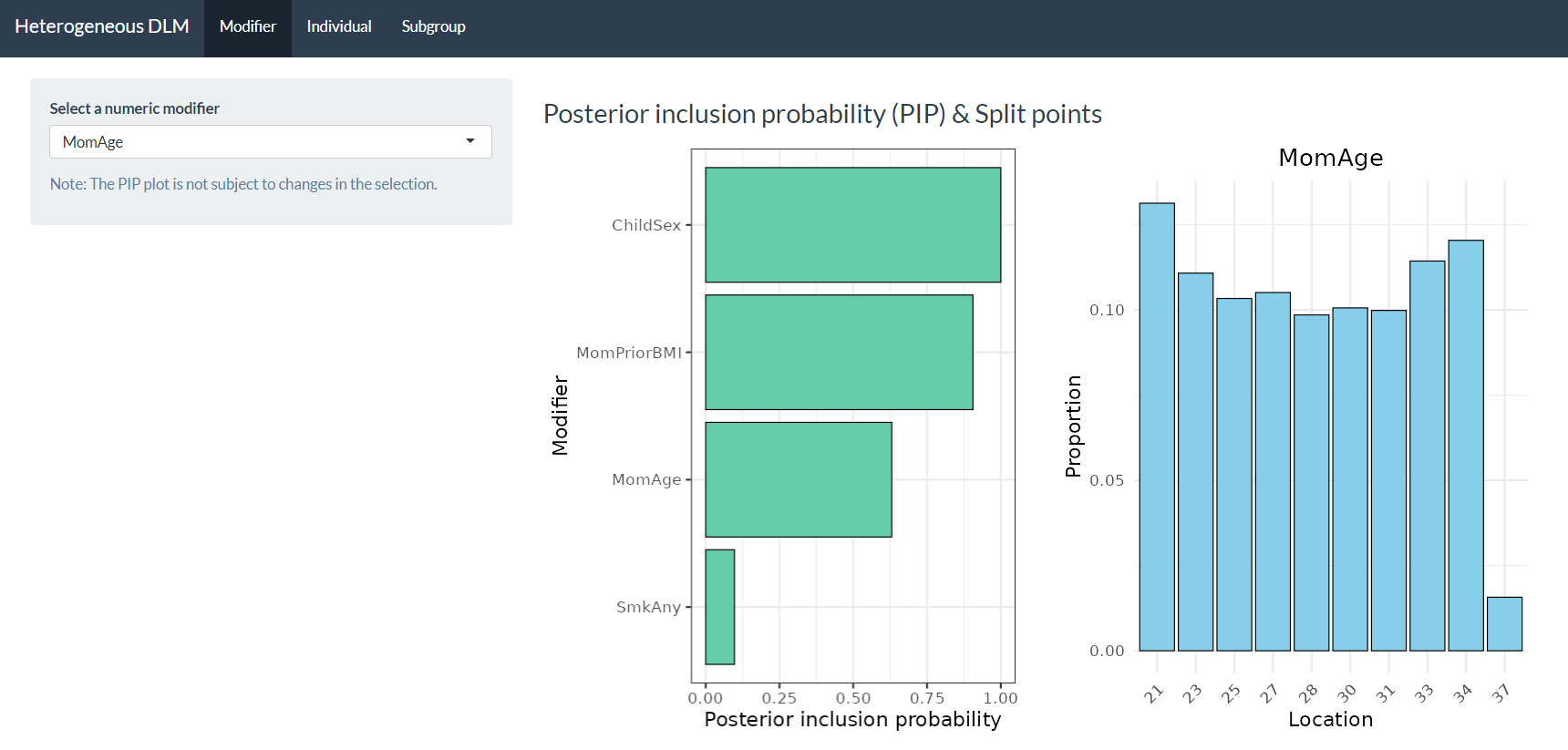Click the split point bar at location 28
The width and height of the screenshot is (1568, 750).
[x=1311, y=483]
